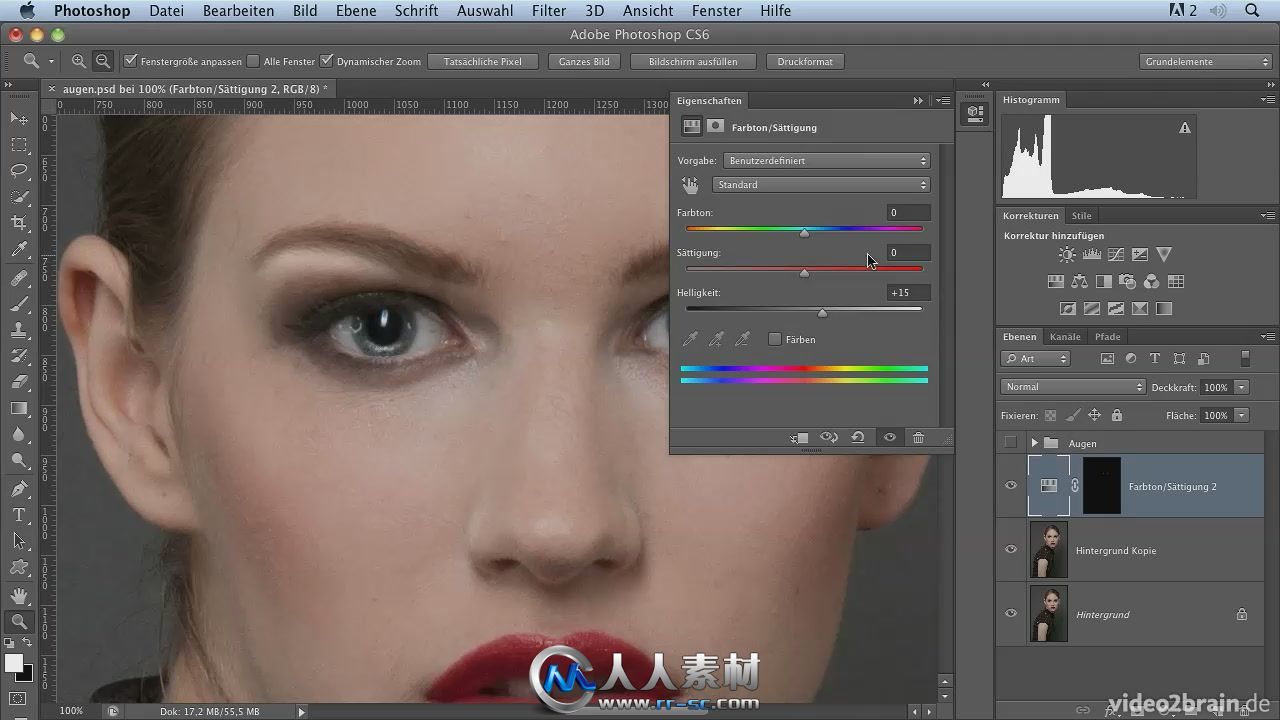Switch to masks view in Eigenschaften

coord(715,127)
